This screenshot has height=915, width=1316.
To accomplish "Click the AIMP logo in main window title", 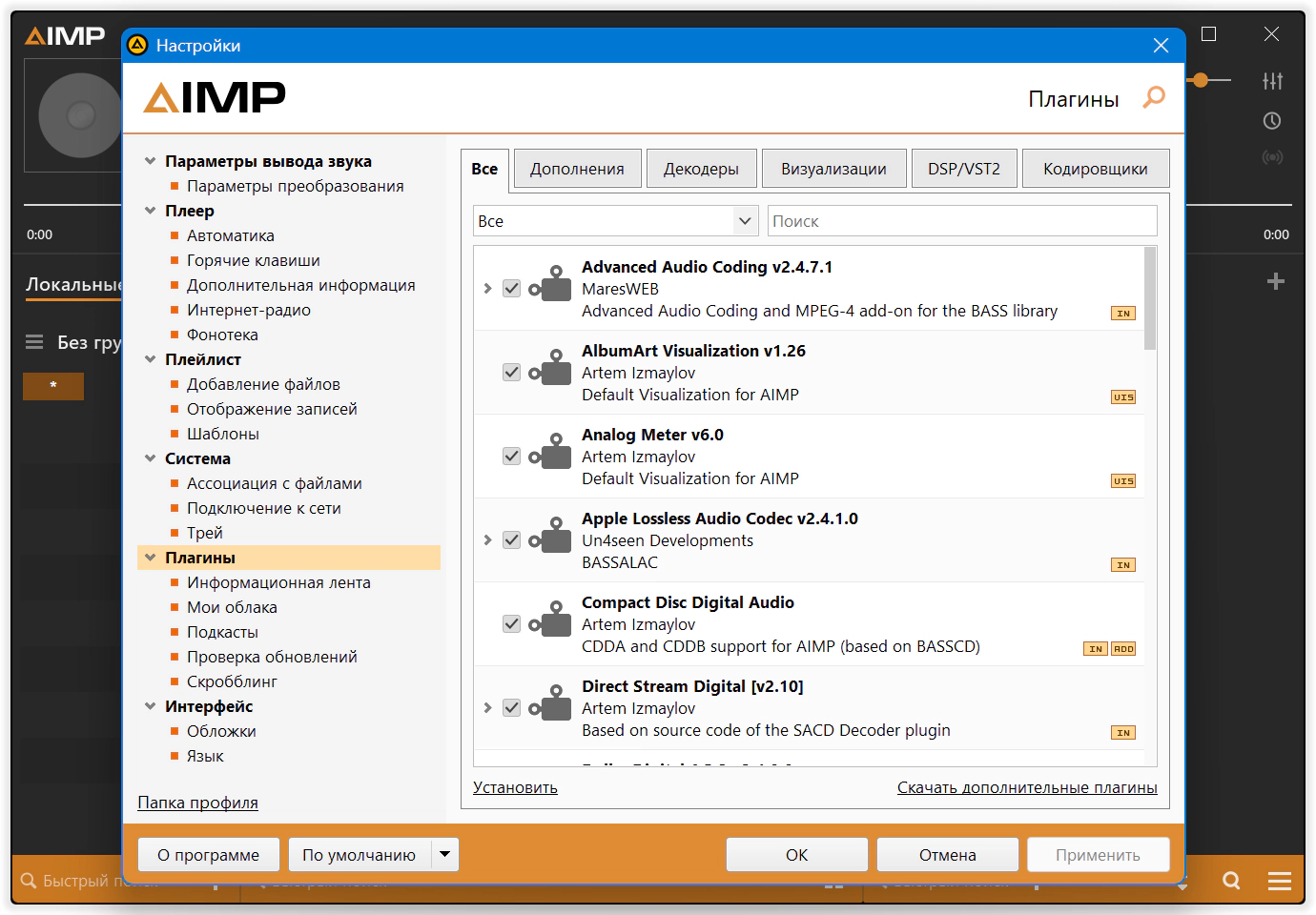I will tap(65, 35).
